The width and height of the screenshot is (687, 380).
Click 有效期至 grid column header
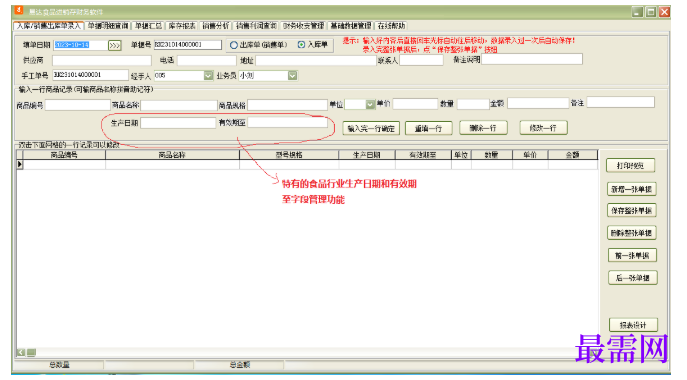(423, 155)
